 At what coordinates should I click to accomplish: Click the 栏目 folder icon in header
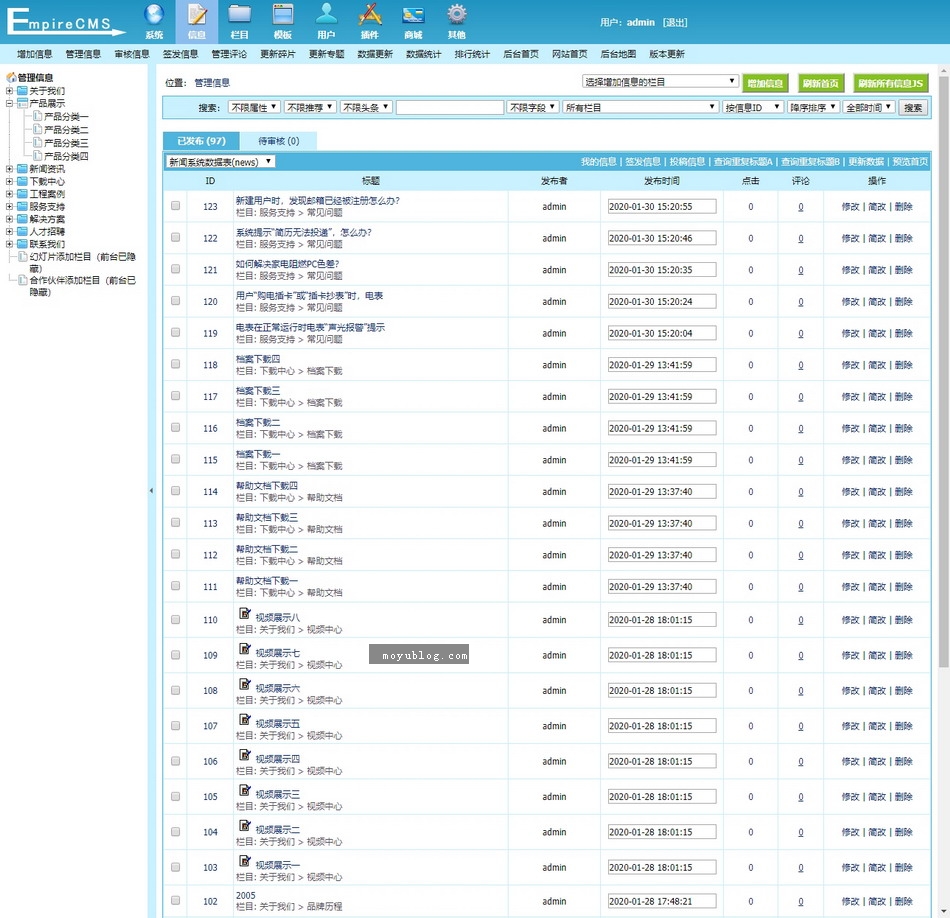click(239, 15)
